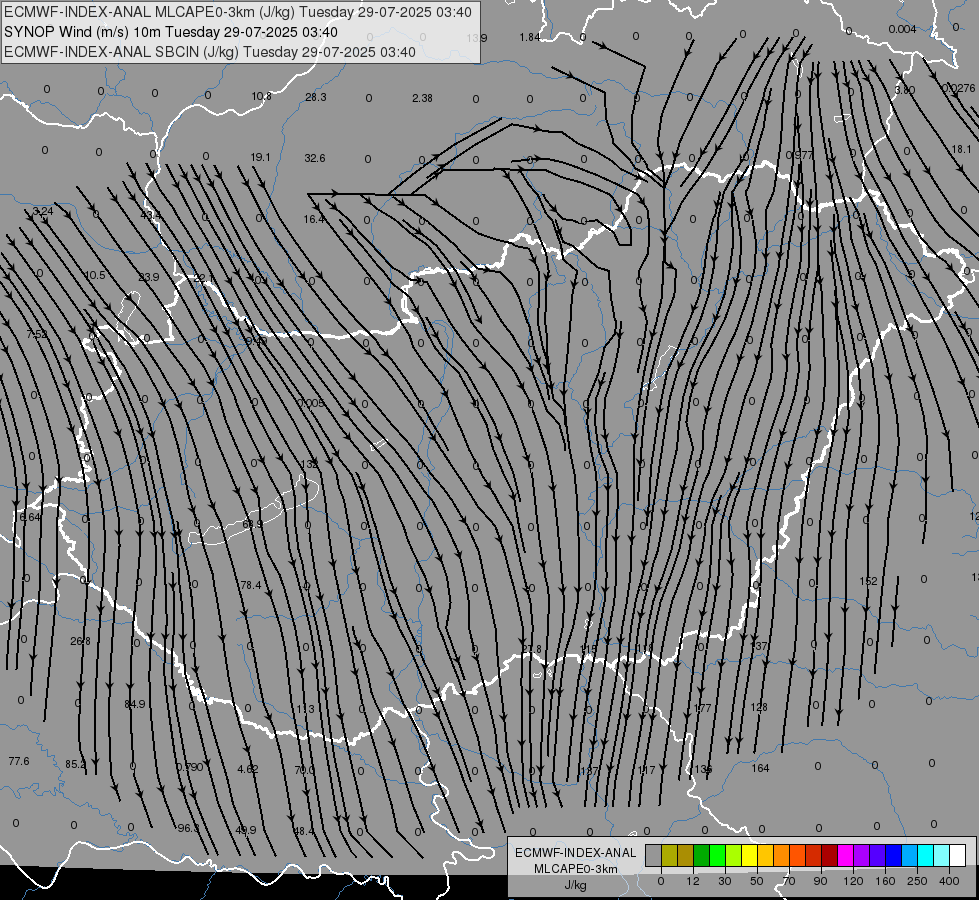The height and width of the screenshot is (900, 979).
Task: Click the J/kg unit label in legend
Action: pos(575,885)
